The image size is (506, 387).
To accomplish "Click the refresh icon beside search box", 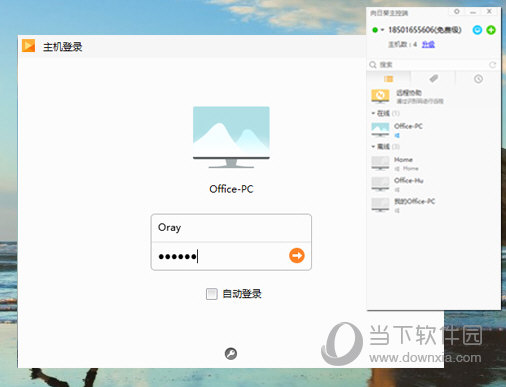I will tap(492, 65).
